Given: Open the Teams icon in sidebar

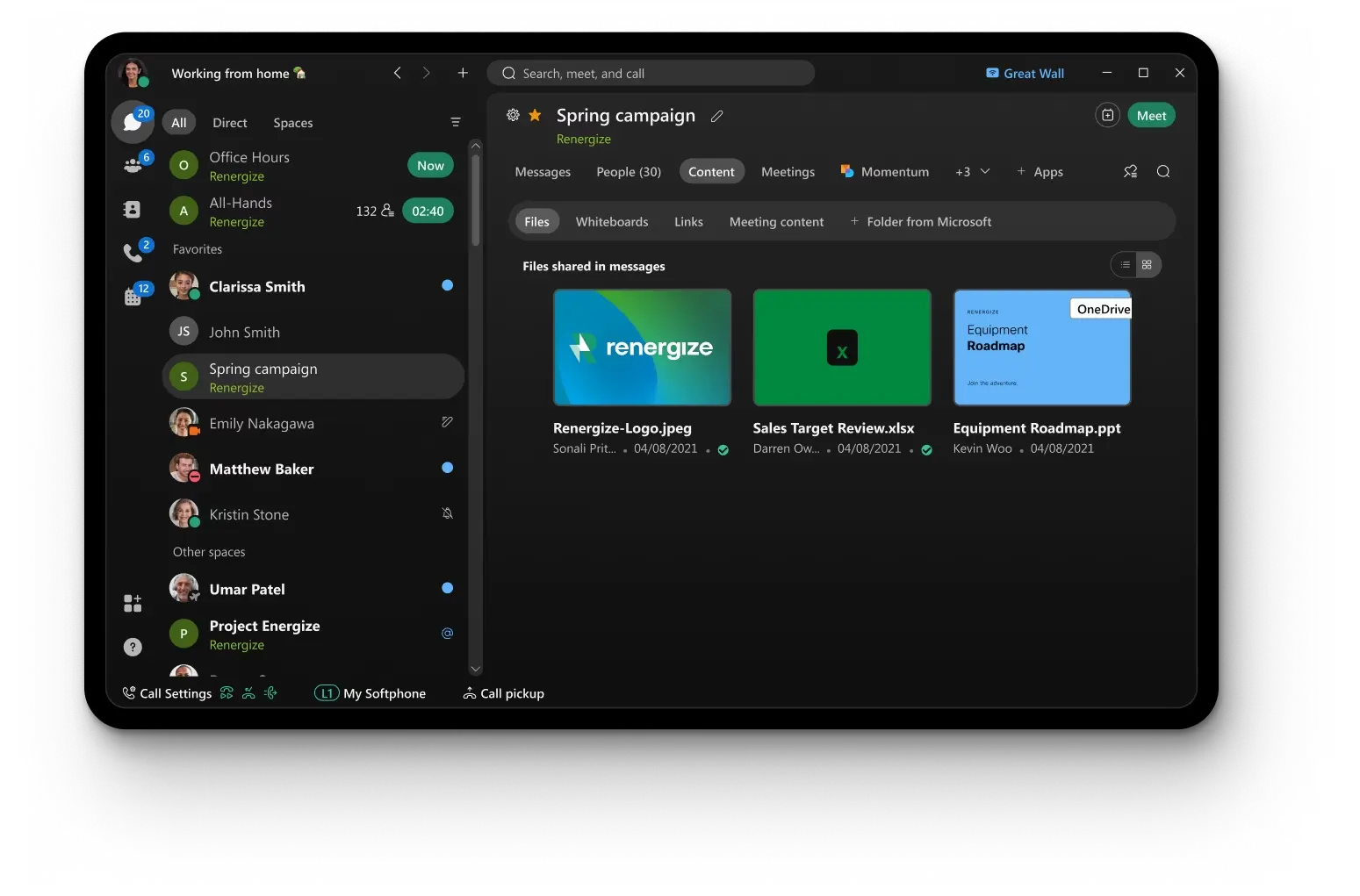Looking at the screenshot, I should 133,164.
